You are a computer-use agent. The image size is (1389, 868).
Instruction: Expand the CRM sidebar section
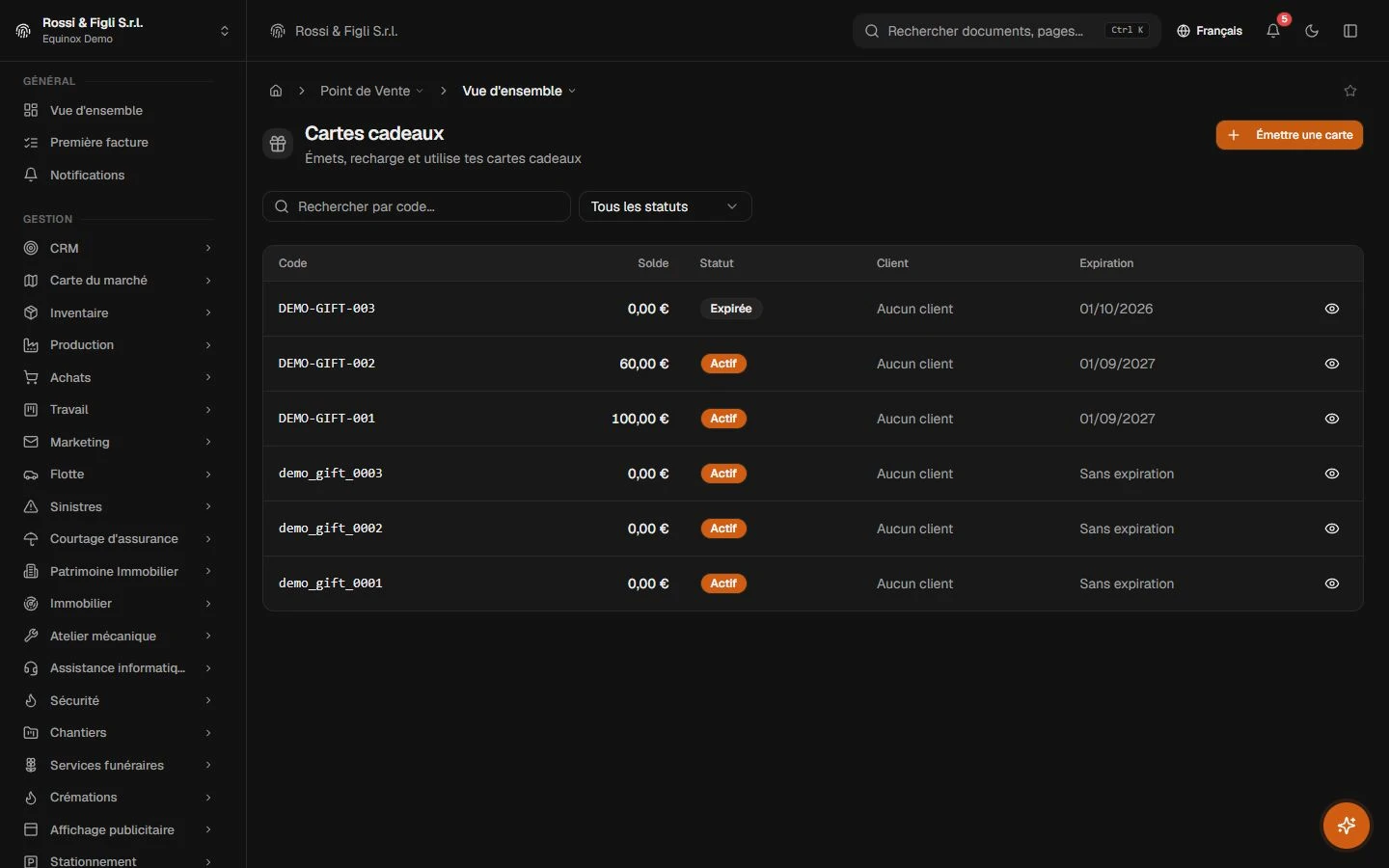(x=118, y=248)
